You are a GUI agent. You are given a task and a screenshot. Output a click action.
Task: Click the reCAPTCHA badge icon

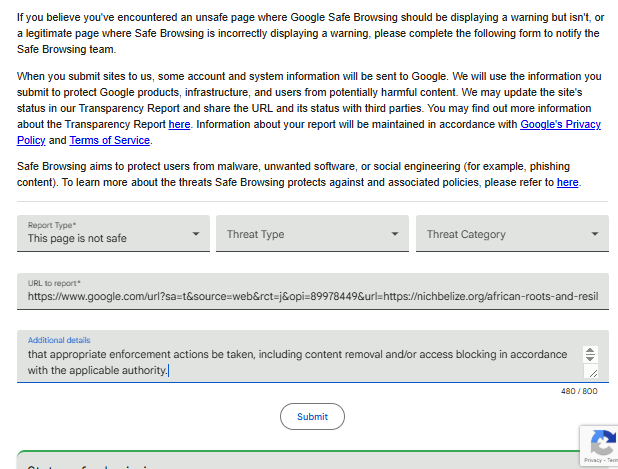pos(603,443)
